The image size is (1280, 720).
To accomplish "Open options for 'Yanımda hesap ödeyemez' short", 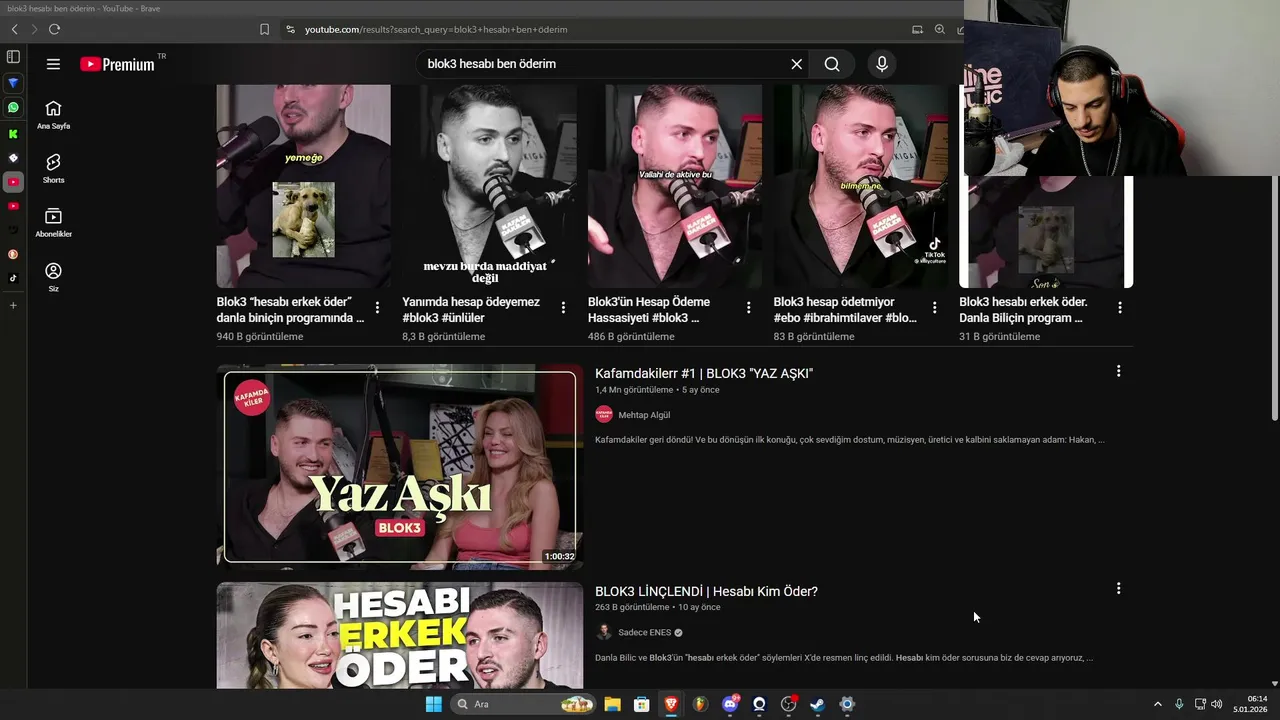I will tap(563, 308).
